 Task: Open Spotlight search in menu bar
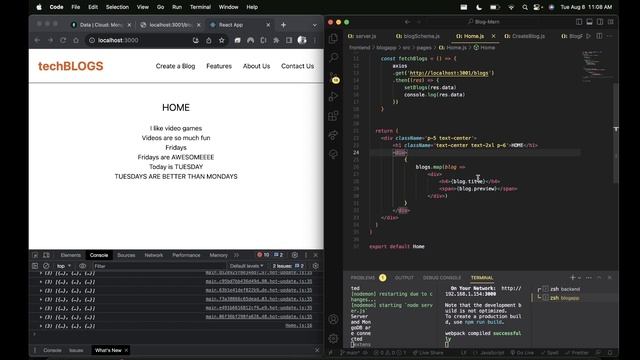525,7
